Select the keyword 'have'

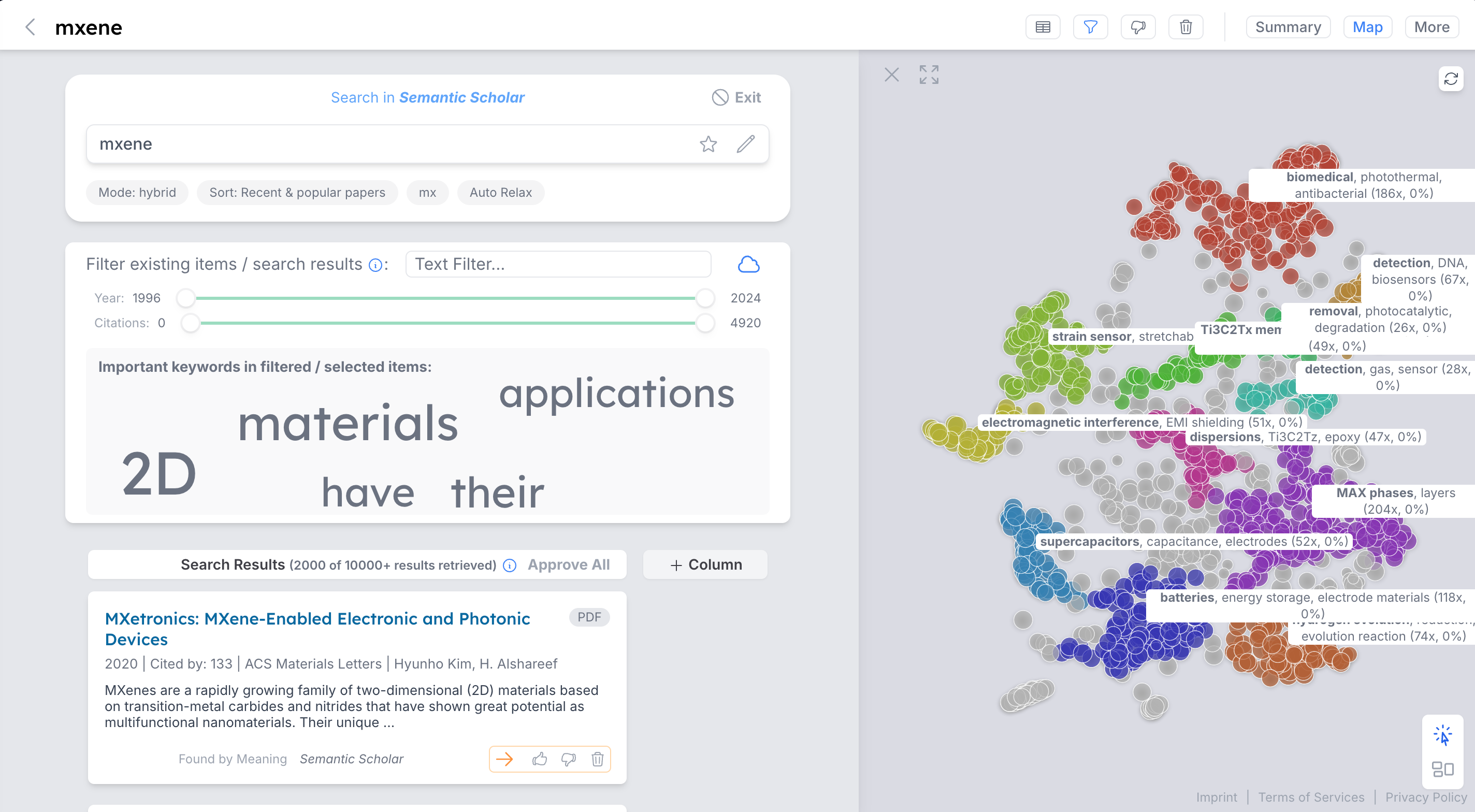(x=368, y=492)
